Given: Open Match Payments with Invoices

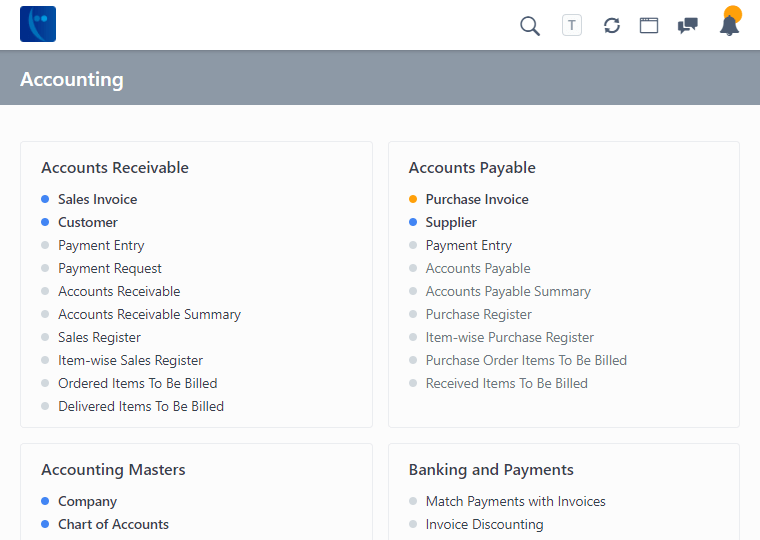Looking at the screenshot, I should [515, 501].
